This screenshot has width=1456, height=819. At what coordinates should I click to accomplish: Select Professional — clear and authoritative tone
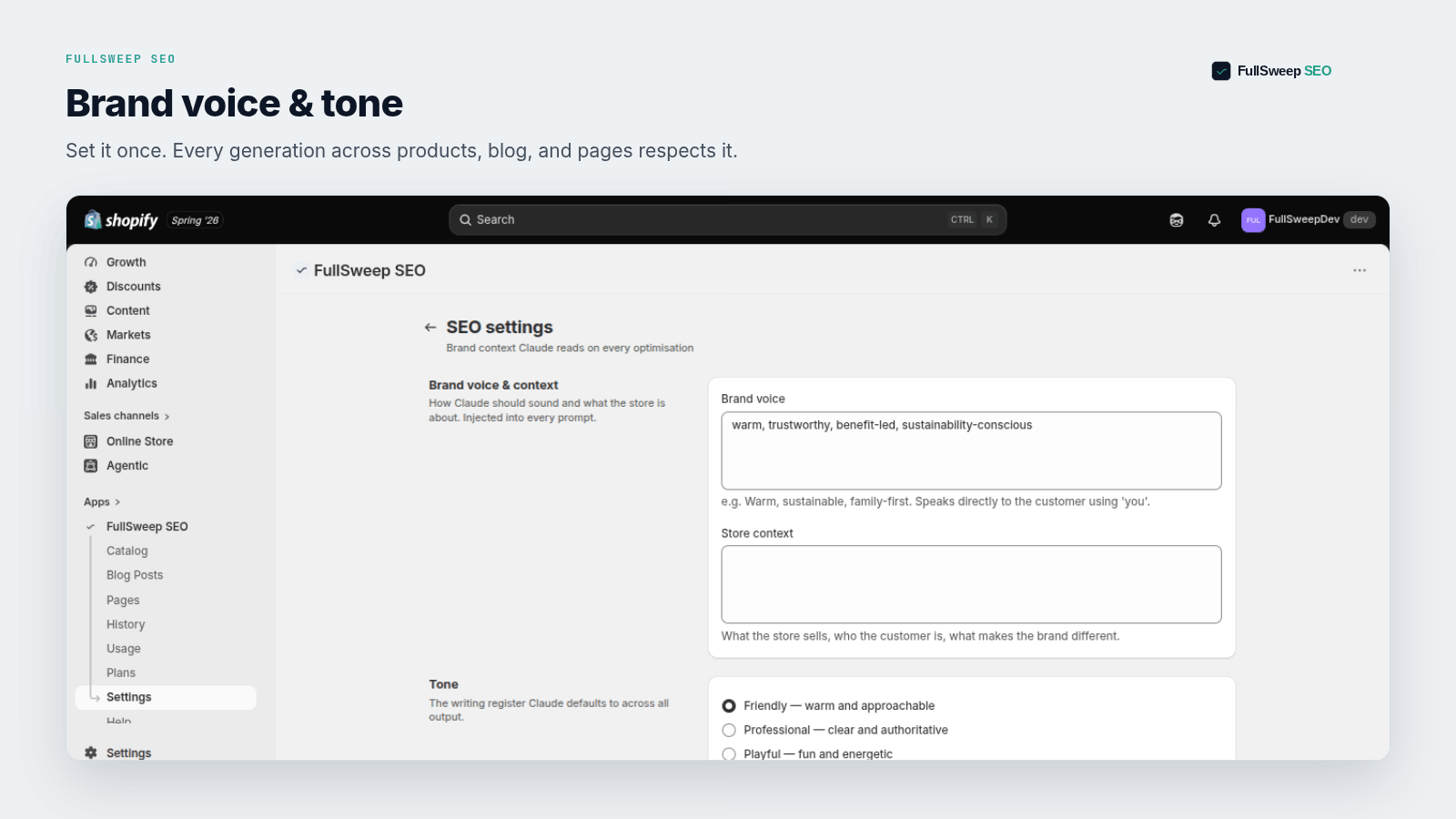pyautogui.click(x=729, y=730)
